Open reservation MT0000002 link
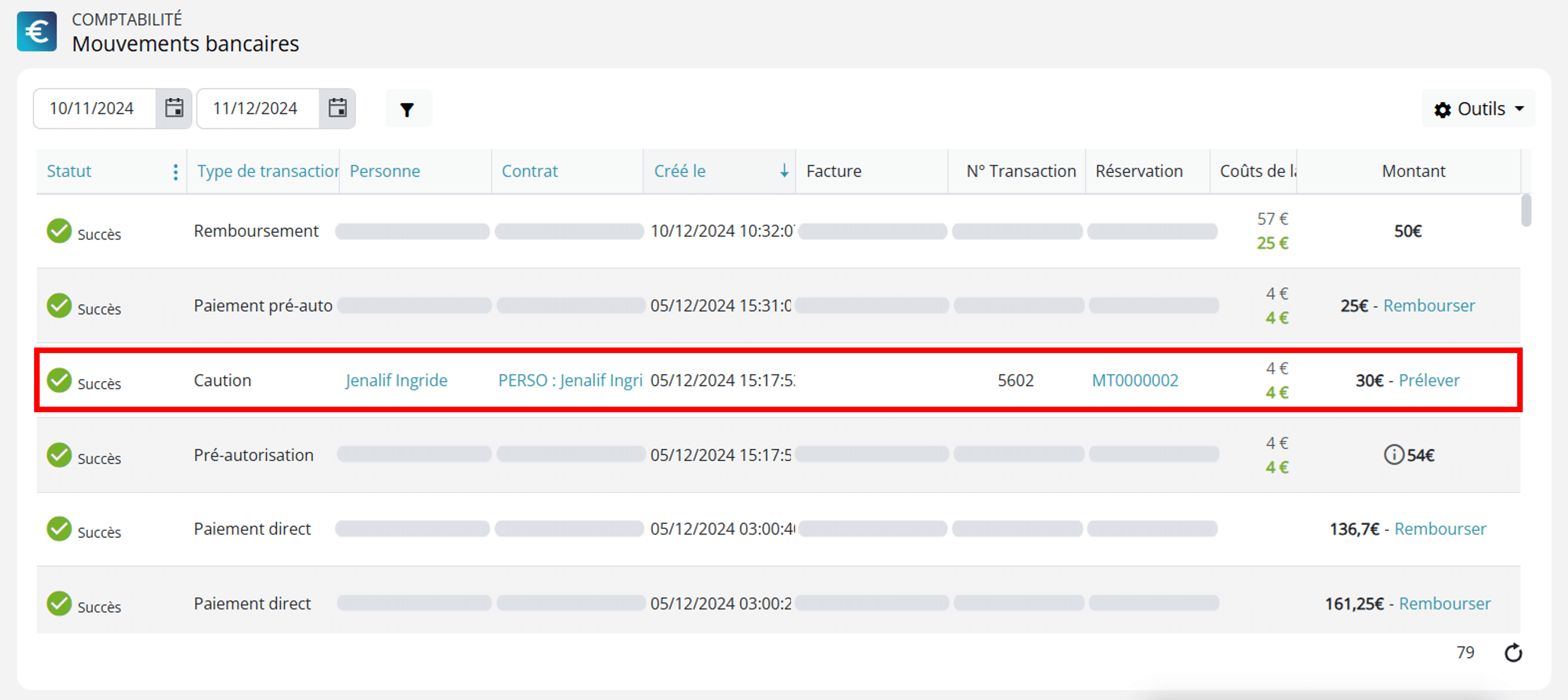Screen dimensions: 1568x700 pyautogui.click(x=1135, y=380)
